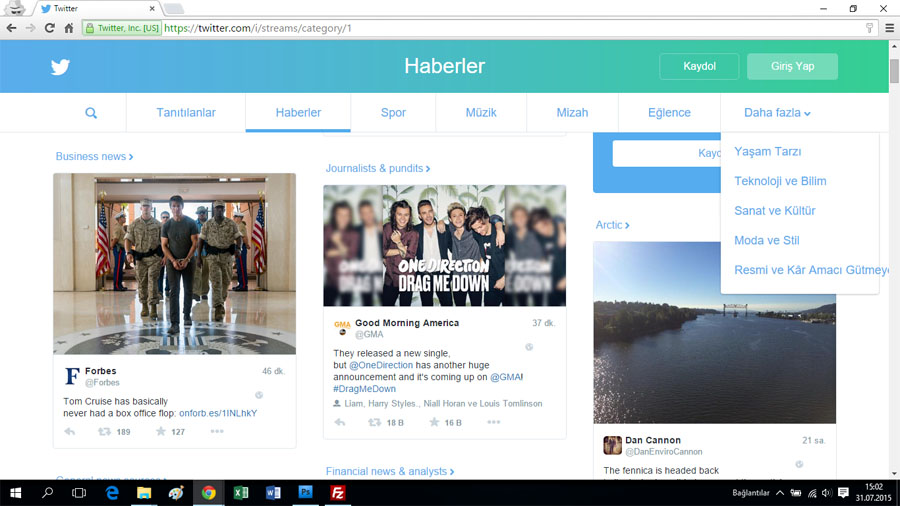This screenshot has width=900, height=506.
Task: Expand Financial news & analysts category
Action: pyautogui.click(x=390, y=471)
